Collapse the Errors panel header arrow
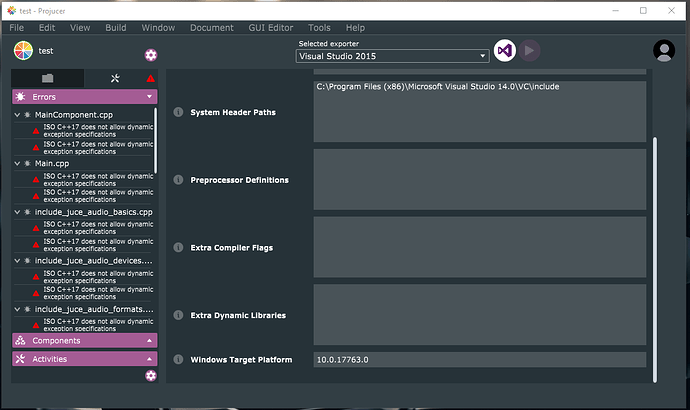Image resolution: width=690 pixels, height=410 pixels. (x=150, y=97)
